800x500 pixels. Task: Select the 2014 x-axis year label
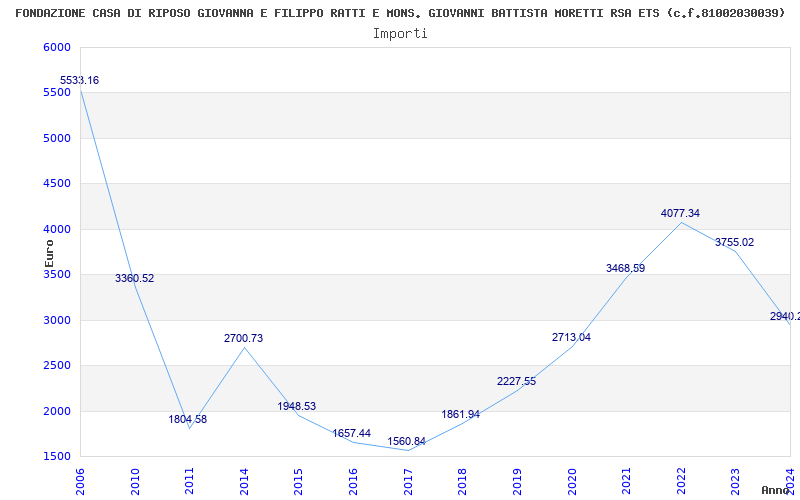click(x=244, y=482)
